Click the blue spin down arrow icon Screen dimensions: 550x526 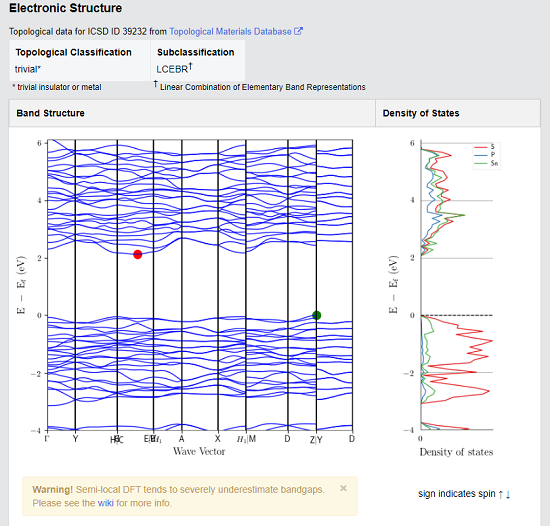coord(508,494)
